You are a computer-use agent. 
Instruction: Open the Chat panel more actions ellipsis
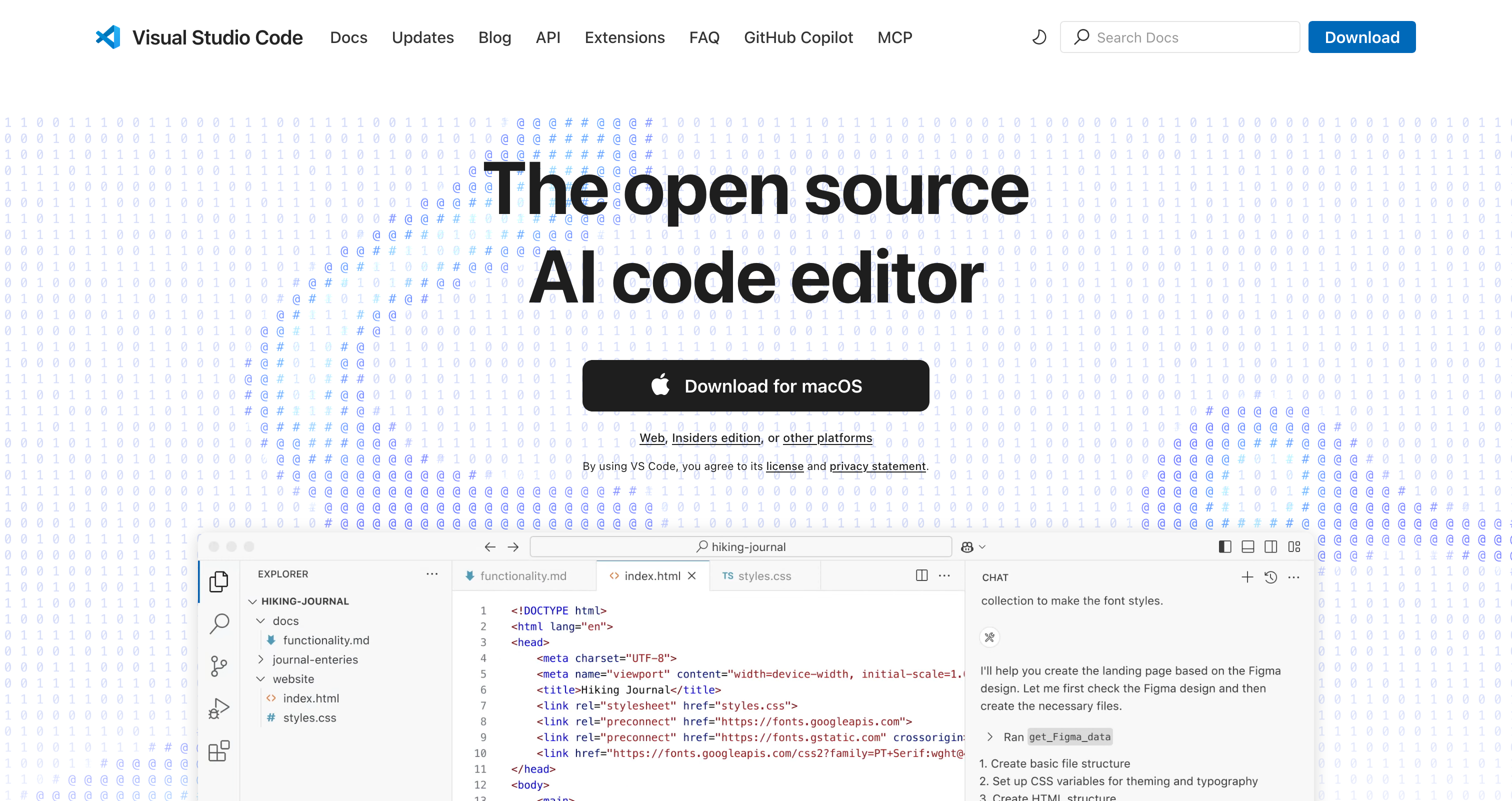pyautogui.click(x=1293, y=577)
